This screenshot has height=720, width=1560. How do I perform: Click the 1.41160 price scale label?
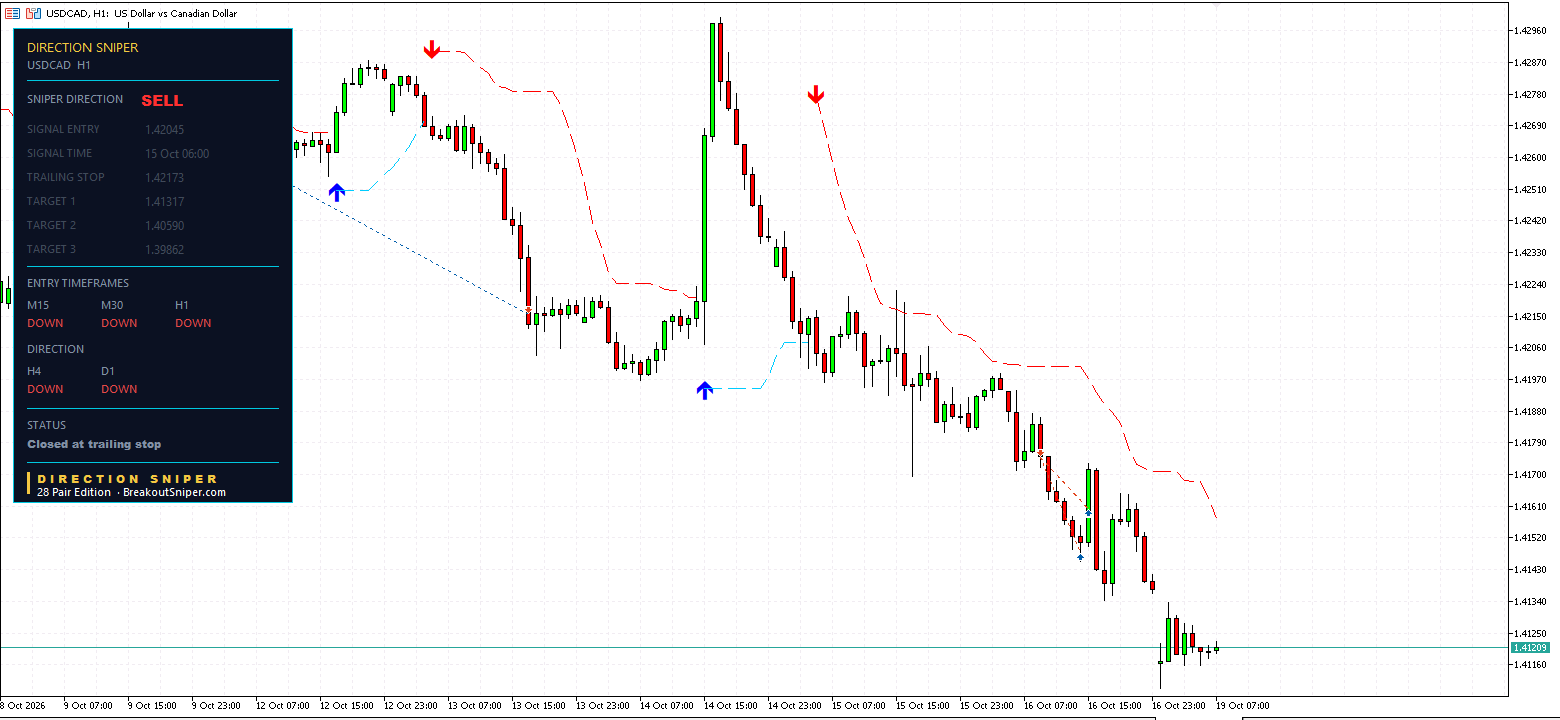[1530, 665]
